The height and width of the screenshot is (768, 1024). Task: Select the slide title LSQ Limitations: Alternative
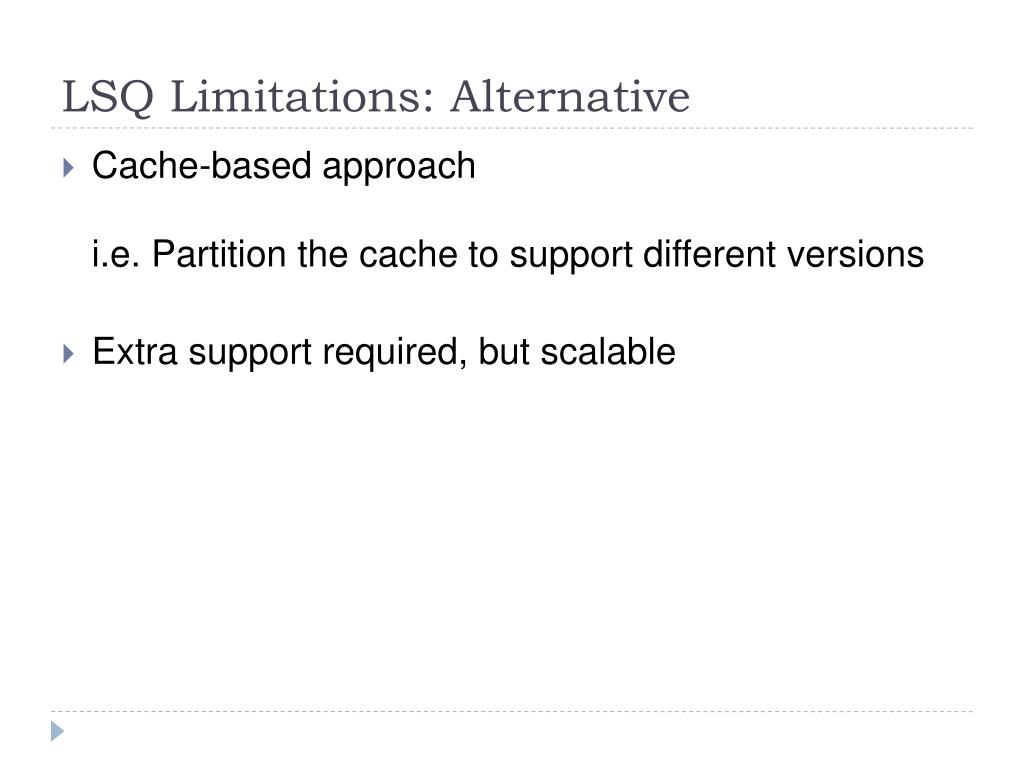[376, 97]
